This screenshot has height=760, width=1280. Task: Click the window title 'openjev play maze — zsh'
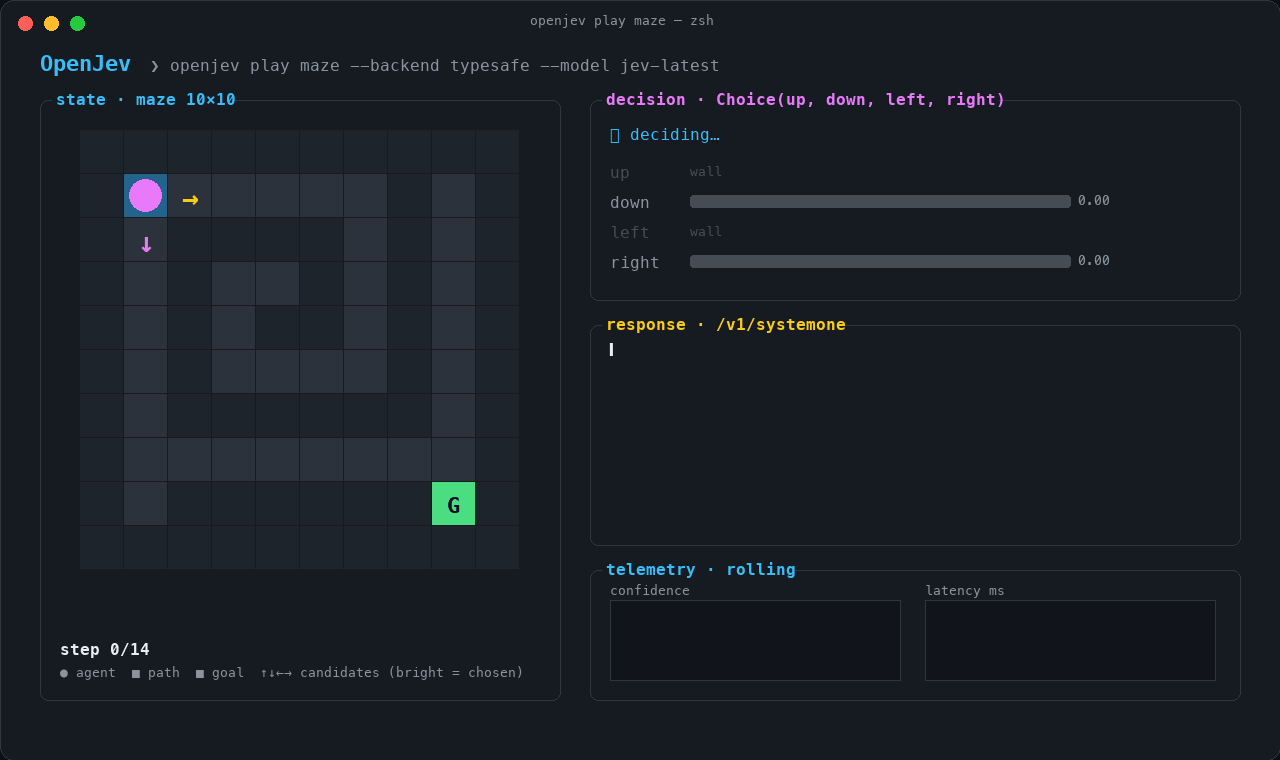[x=622, y=21]
